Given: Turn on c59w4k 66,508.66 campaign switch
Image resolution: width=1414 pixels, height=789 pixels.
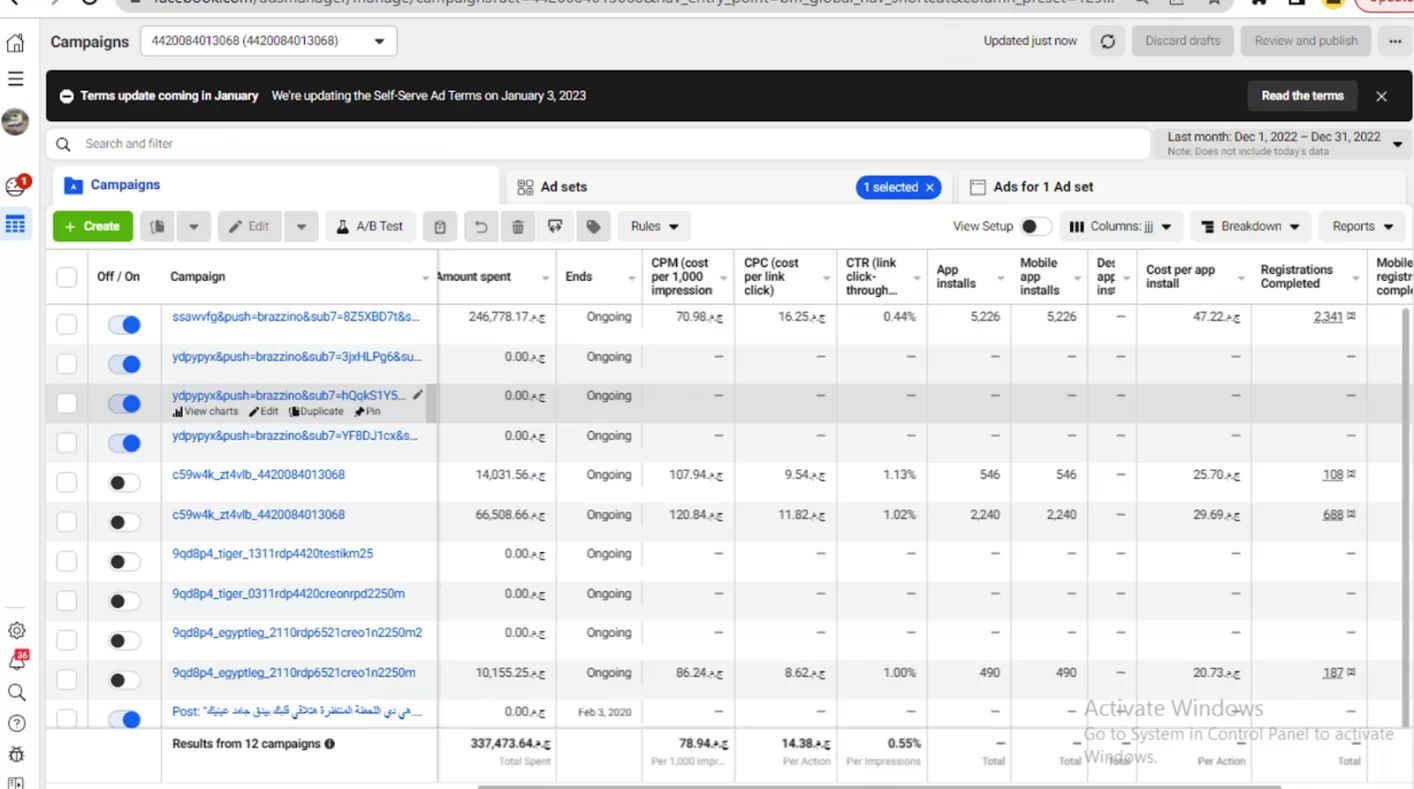Looking at the screenshot, I should 124,522.
